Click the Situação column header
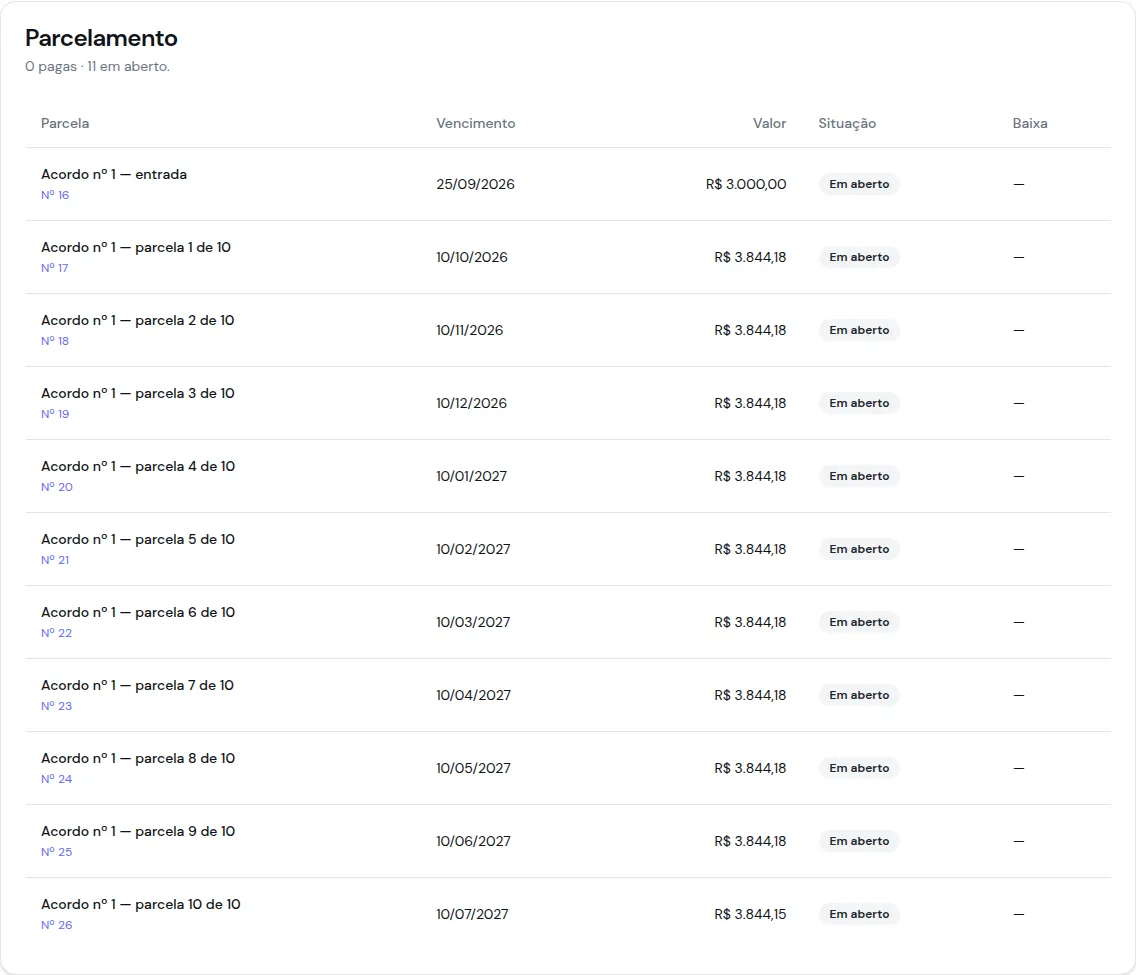Screen dimensions: 1136x975 coord(848,124)
